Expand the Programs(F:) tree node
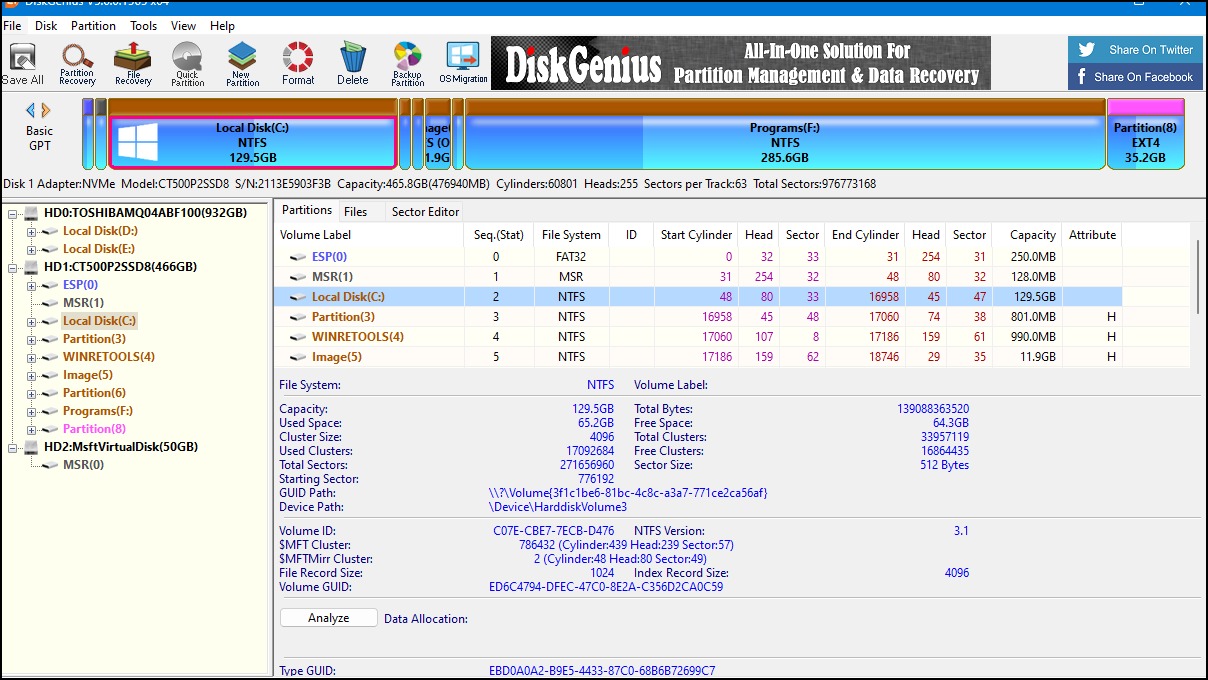 pyautogui.click(x=31, y=411)
